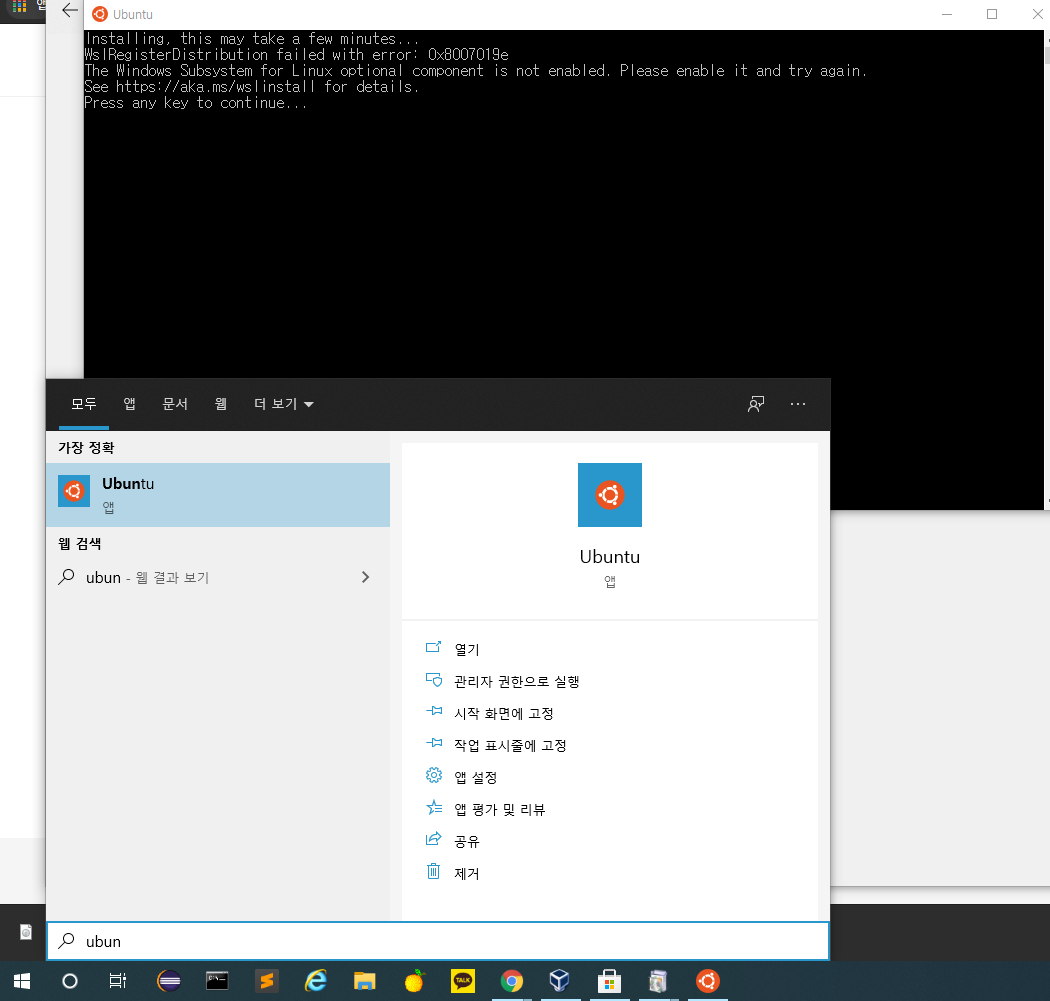The image size is (1050, 1001).
Task: Open the search panel options (three dots)
Action: click(x=798, y=404)
